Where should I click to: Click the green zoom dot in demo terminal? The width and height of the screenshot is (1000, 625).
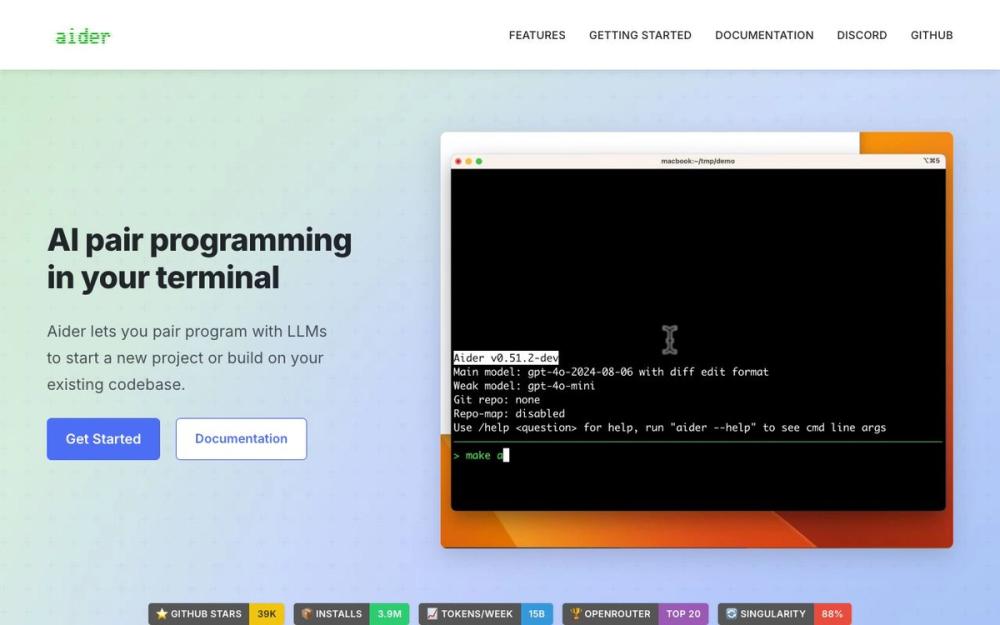pyautogui.click(x=479, y=161)
